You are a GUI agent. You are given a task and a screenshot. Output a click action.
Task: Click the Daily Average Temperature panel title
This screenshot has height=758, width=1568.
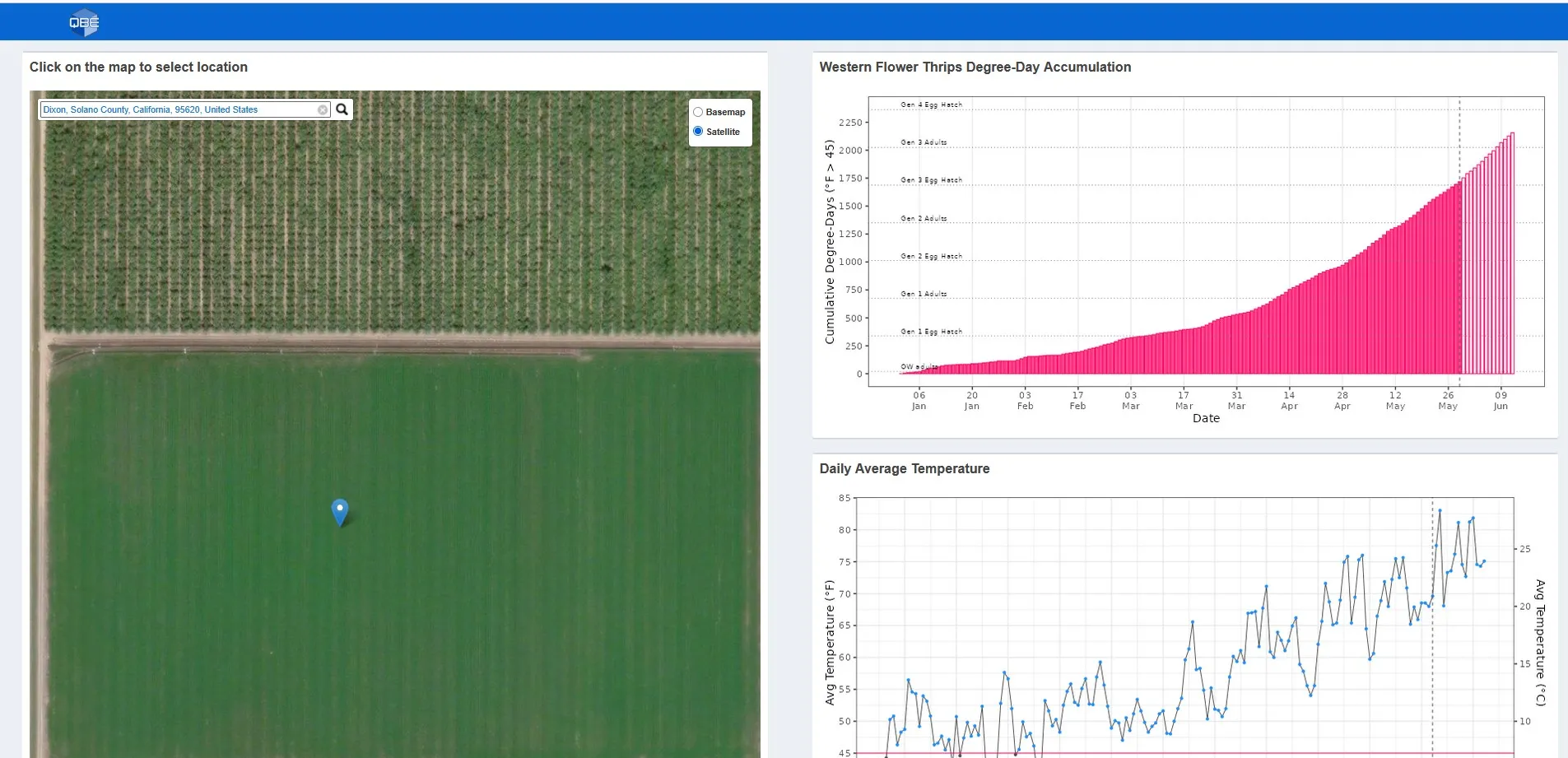[904, 469]
